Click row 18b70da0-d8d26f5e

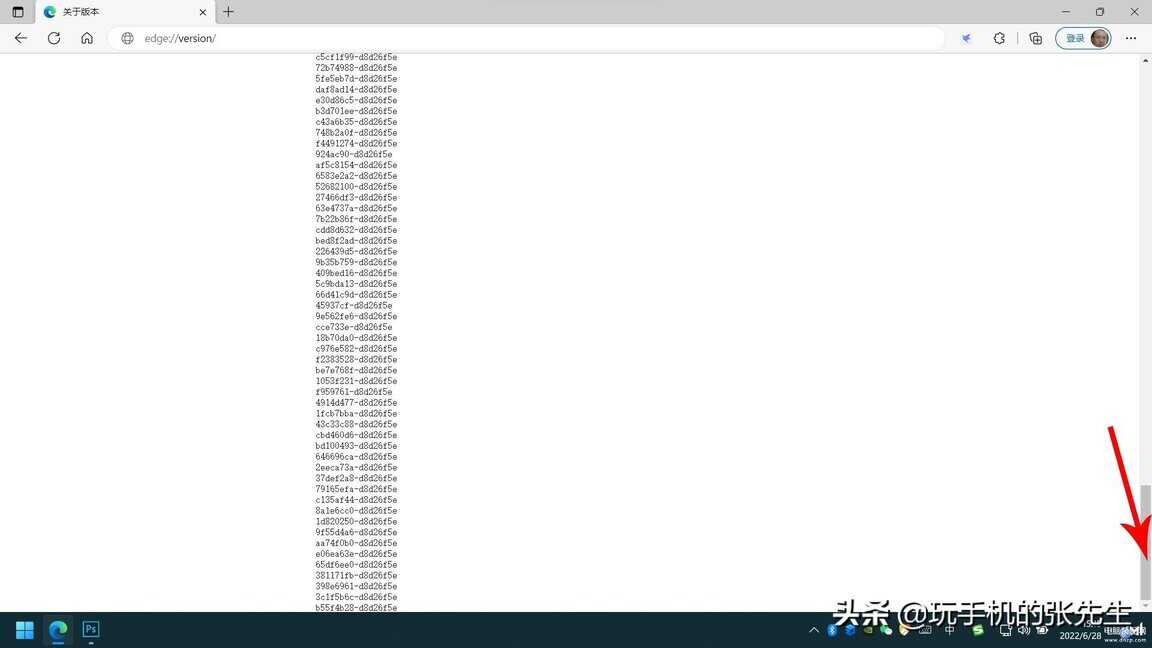coord(356,338)
